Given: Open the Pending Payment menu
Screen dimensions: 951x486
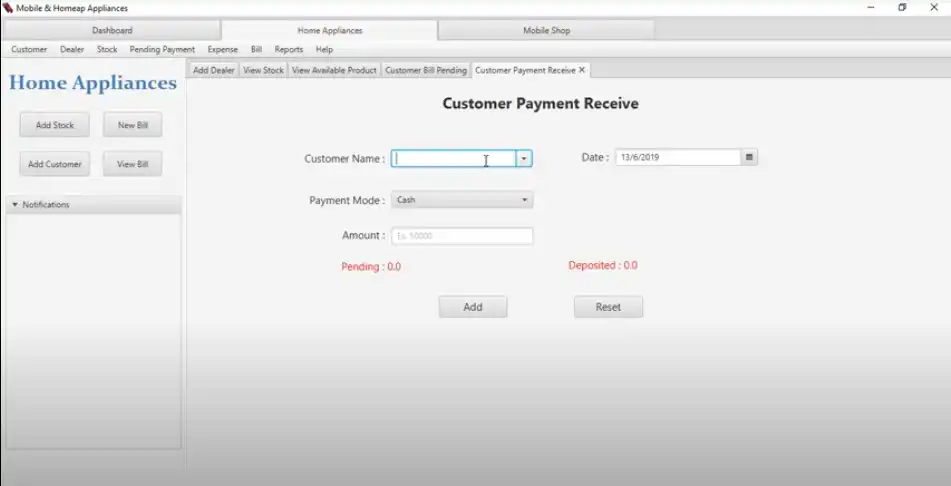Looking at the screenshot, I should [x=162, y=49].
